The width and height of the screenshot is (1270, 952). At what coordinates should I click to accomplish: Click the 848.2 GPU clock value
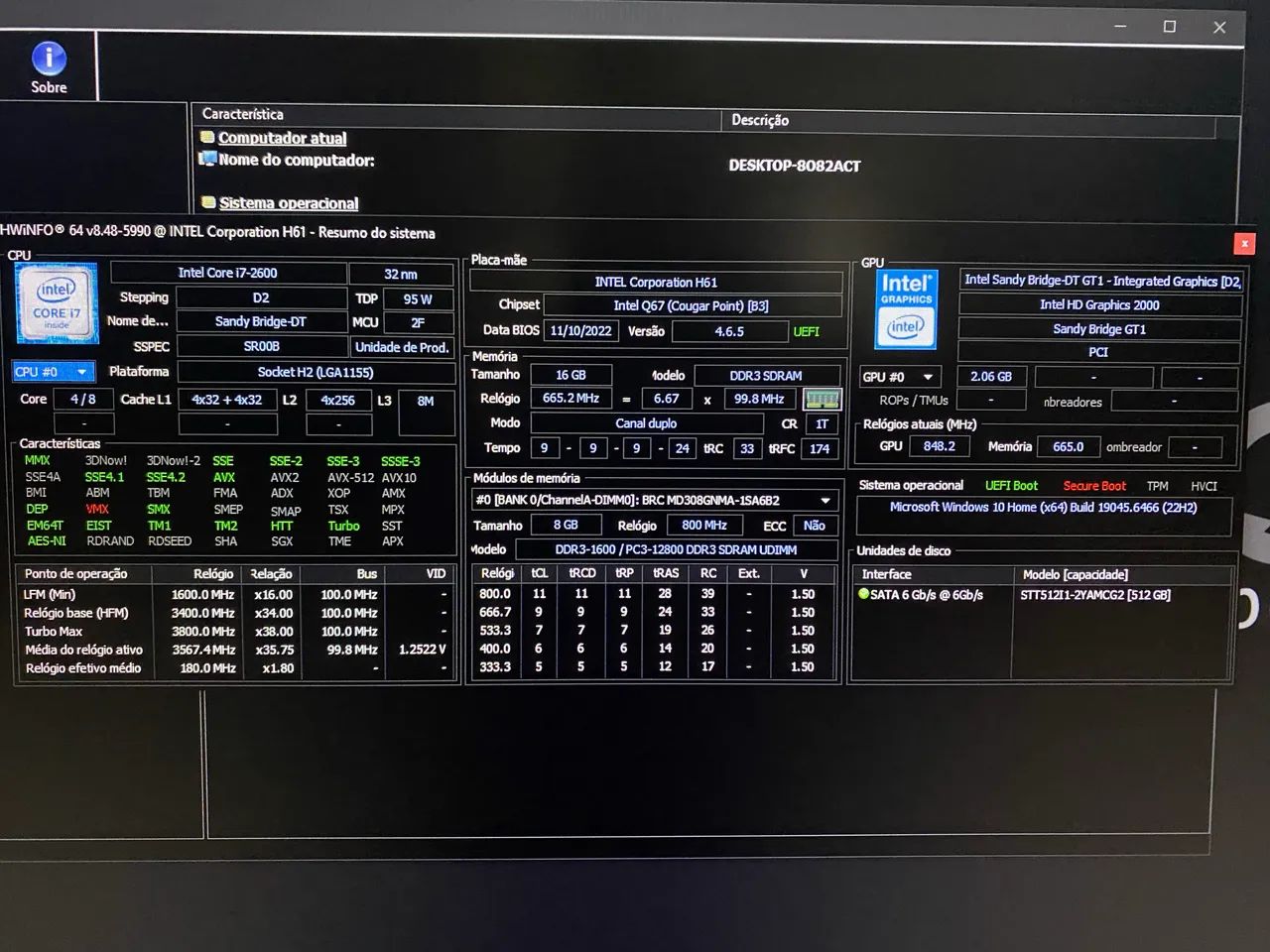[x=939, y=446]
